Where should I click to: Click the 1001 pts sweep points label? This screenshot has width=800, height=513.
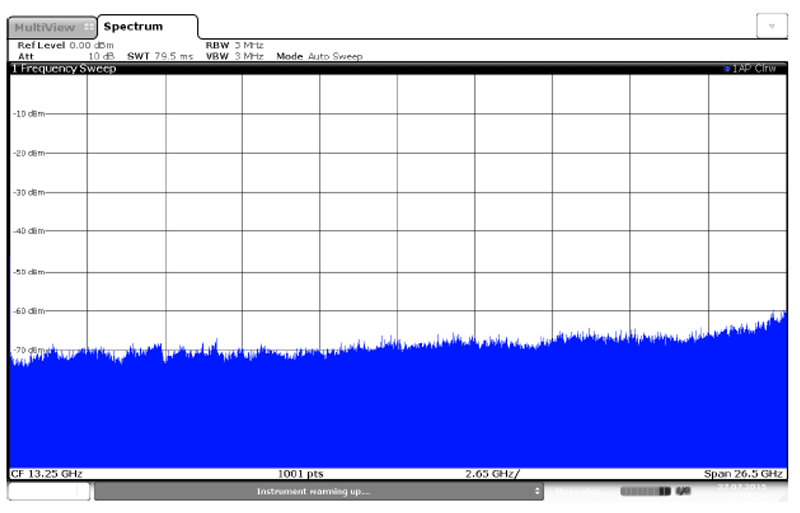(300, 473)
